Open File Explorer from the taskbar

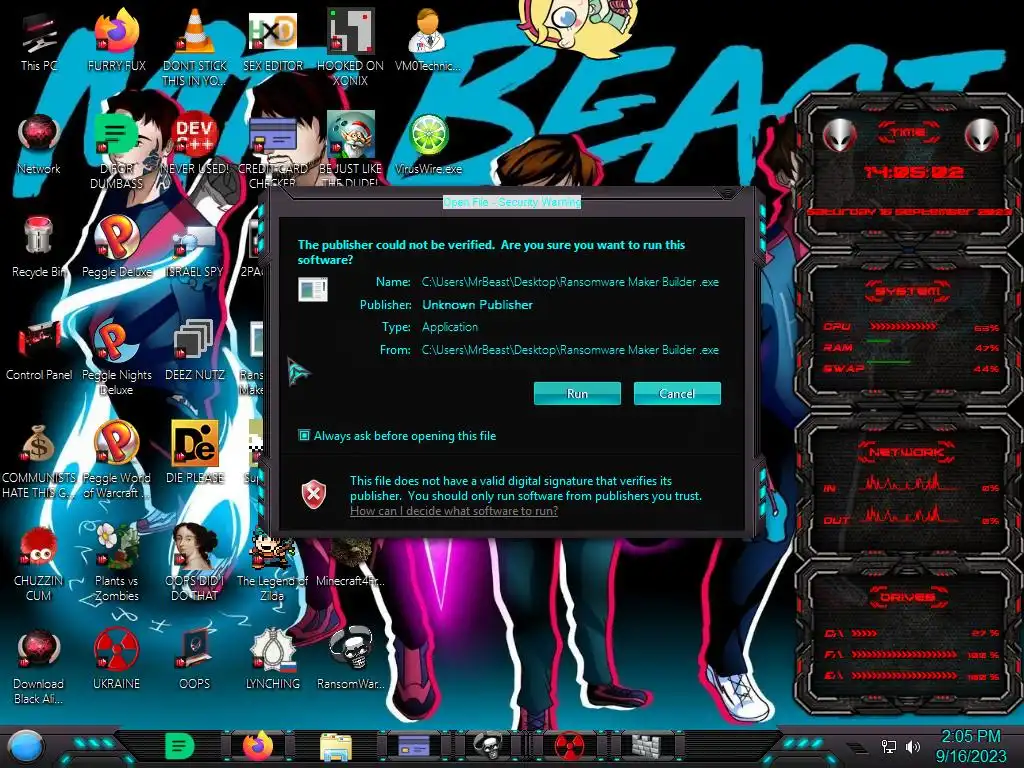pyautogui.click(x=336, y=747)
